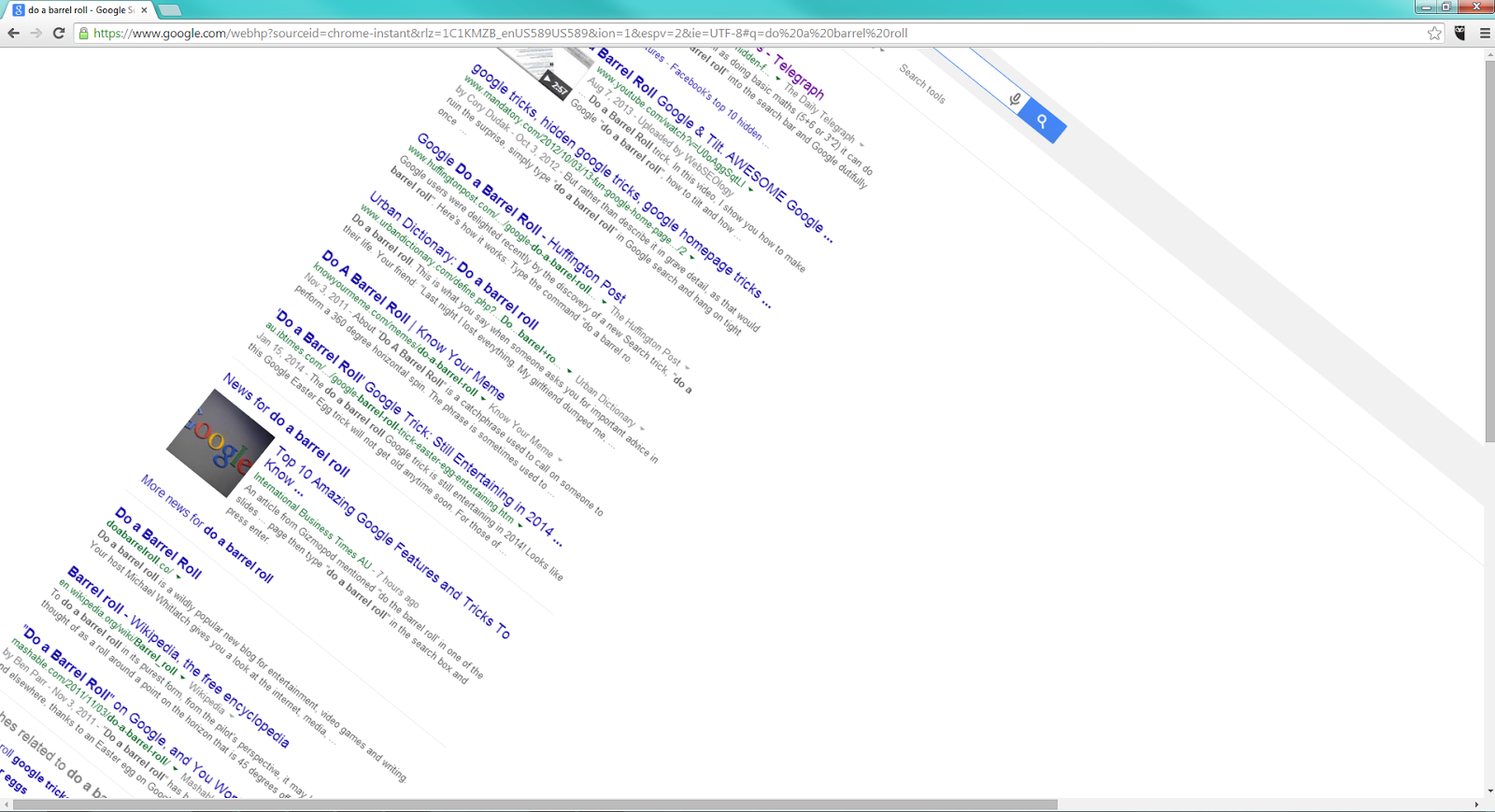Viewport: 1495px width, 812px height.
Task: Open 'Urban Dictionary: Do a barrel roll' result
Action: pos(454,259)
